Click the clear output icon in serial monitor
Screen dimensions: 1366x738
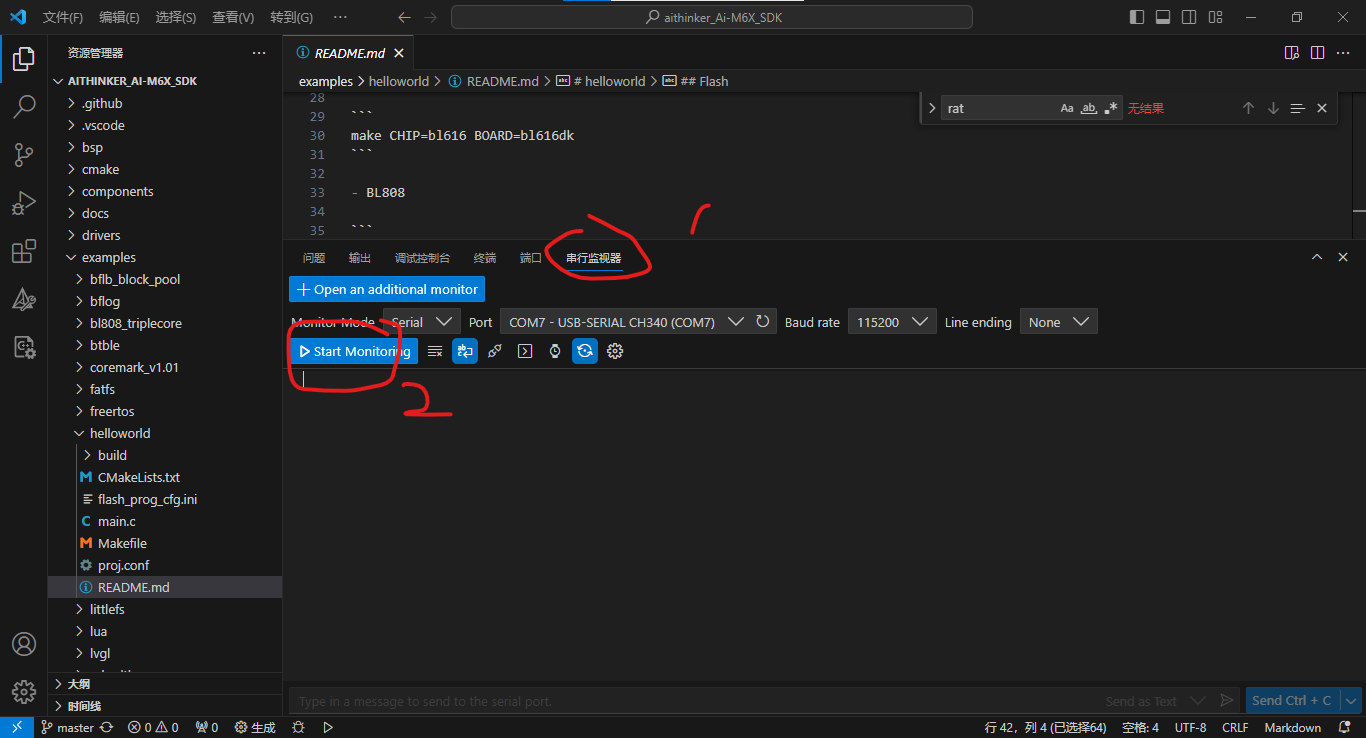(x=435, y=351)
